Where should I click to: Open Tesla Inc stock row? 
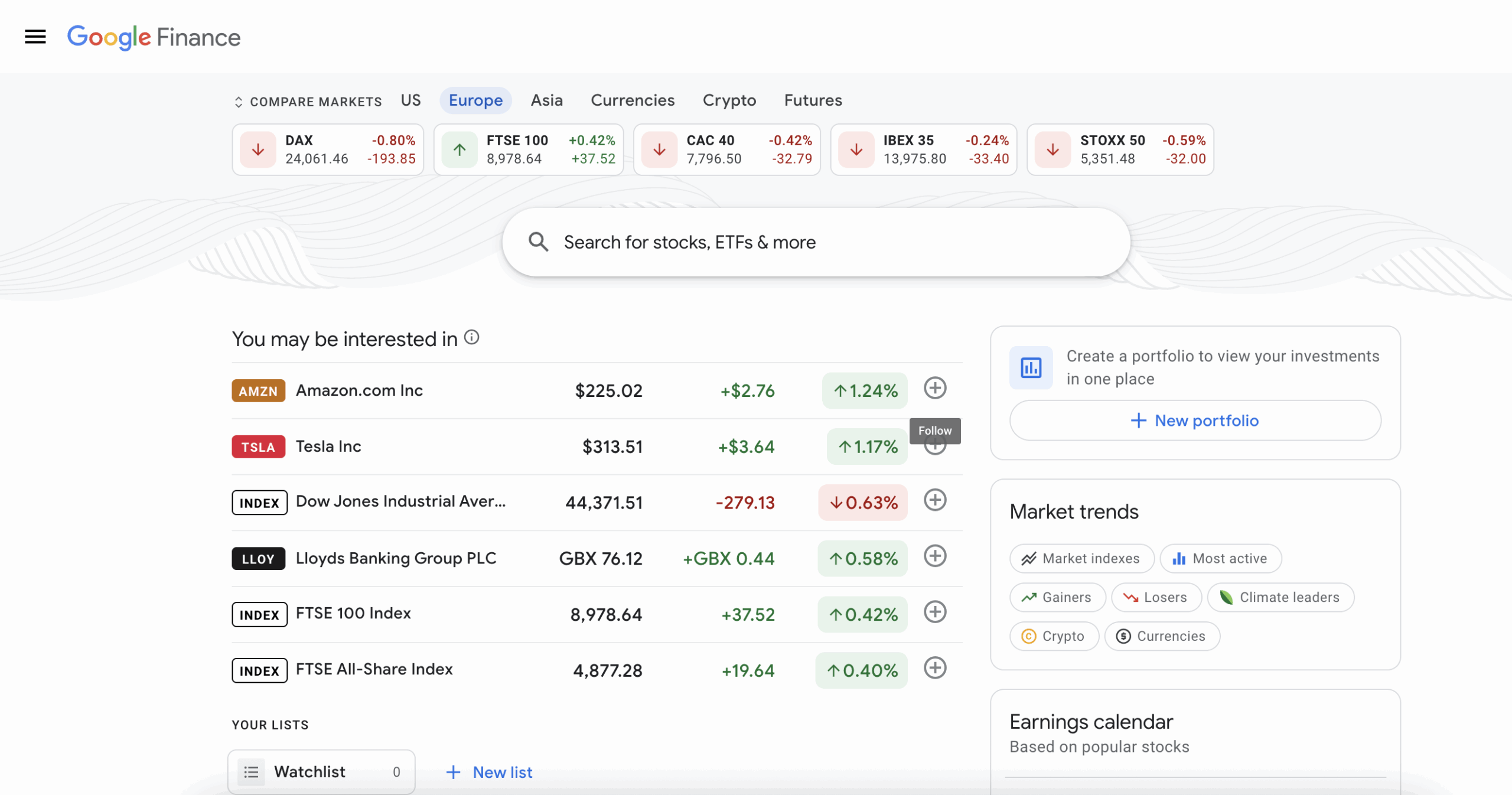[x=597, y=447]
